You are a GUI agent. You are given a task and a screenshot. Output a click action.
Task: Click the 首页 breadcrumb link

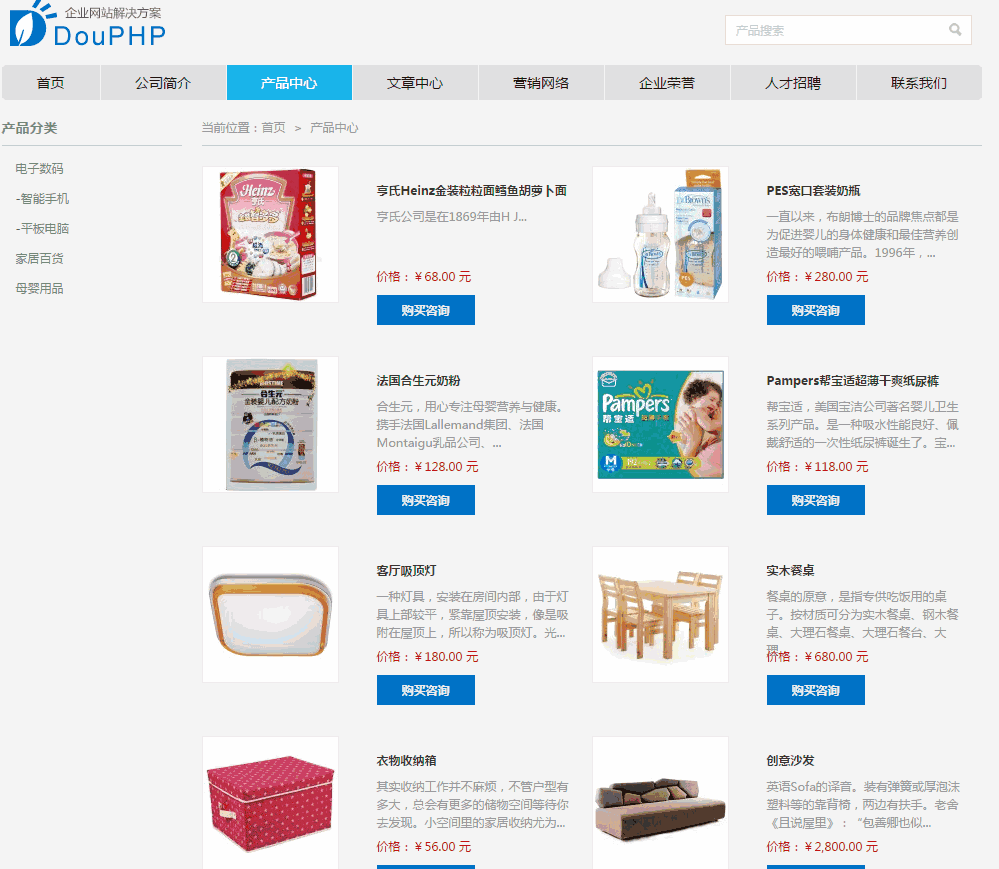click(x=273, y=128)
